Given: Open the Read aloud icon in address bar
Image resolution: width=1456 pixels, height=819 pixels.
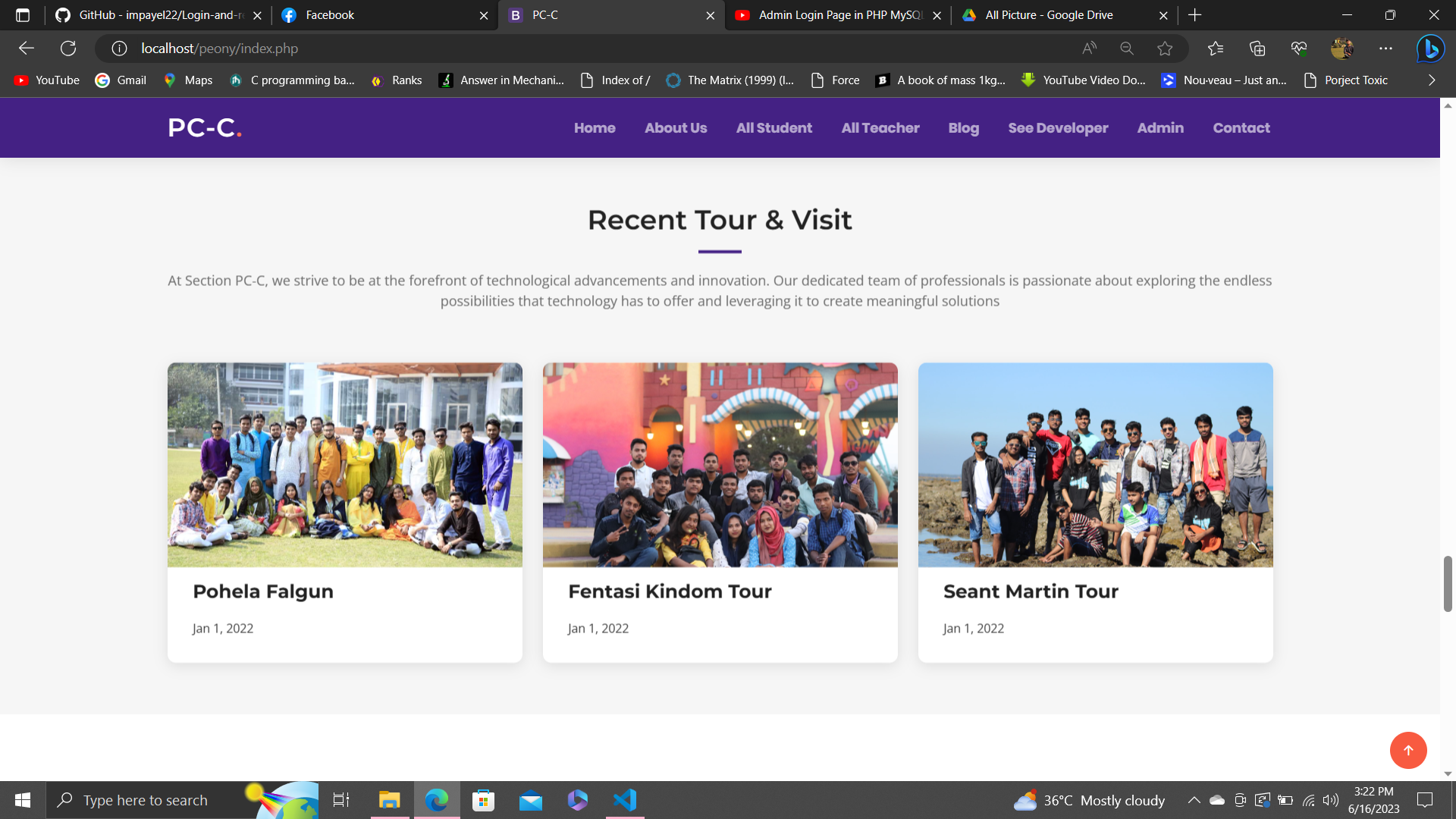Looking at the screenshot, I should click(1089, 49).
